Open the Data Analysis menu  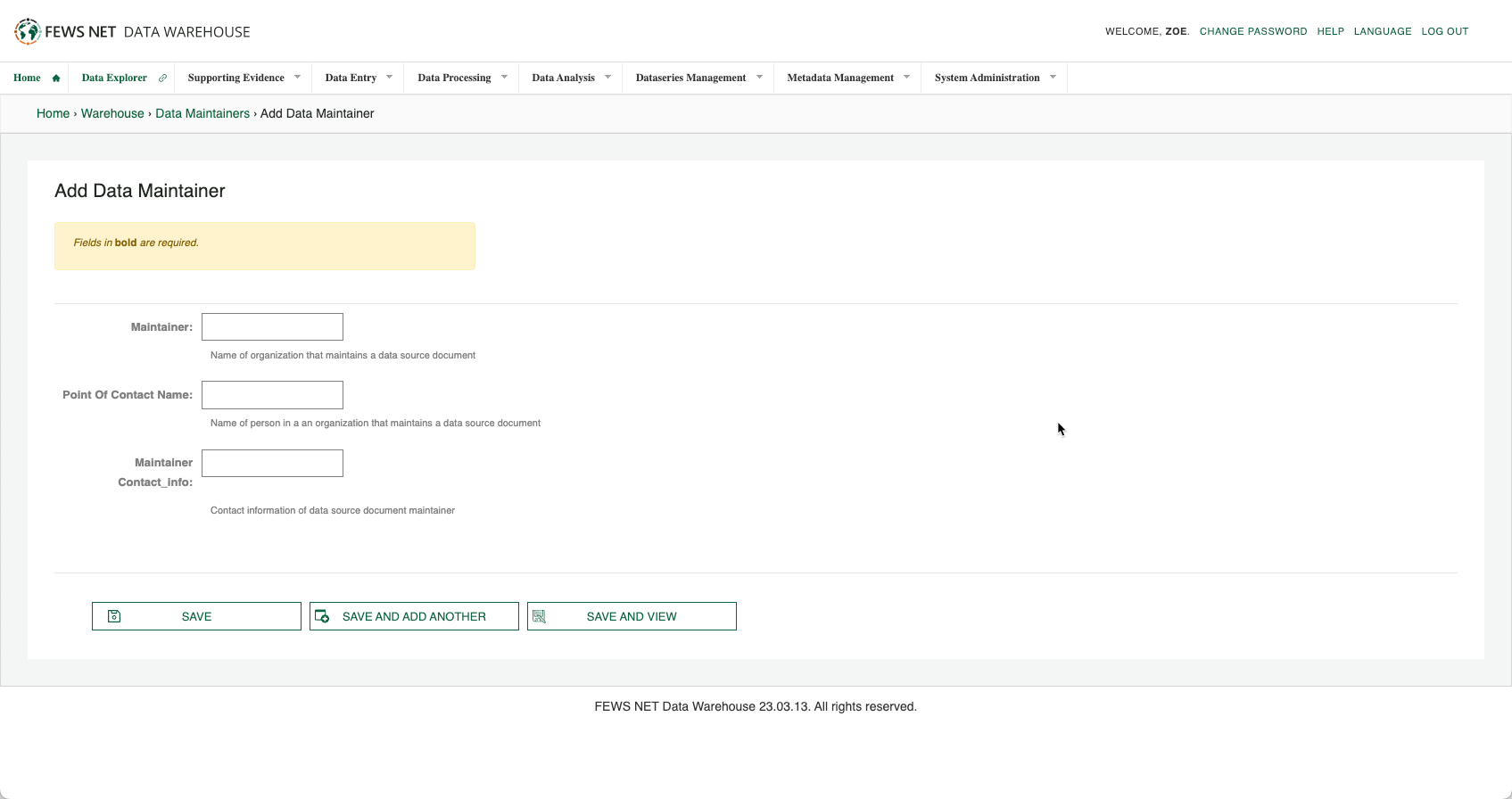(x=563, y=78)
